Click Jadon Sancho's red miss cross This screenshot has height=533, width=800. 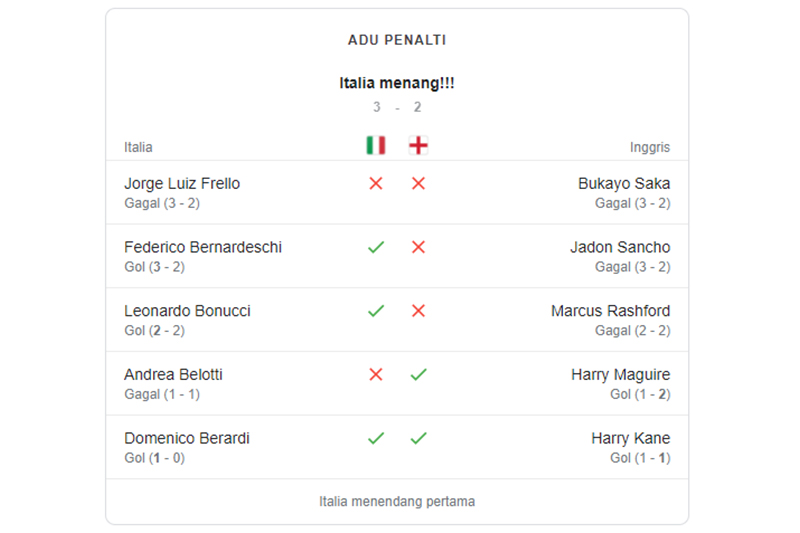(418, 247)
